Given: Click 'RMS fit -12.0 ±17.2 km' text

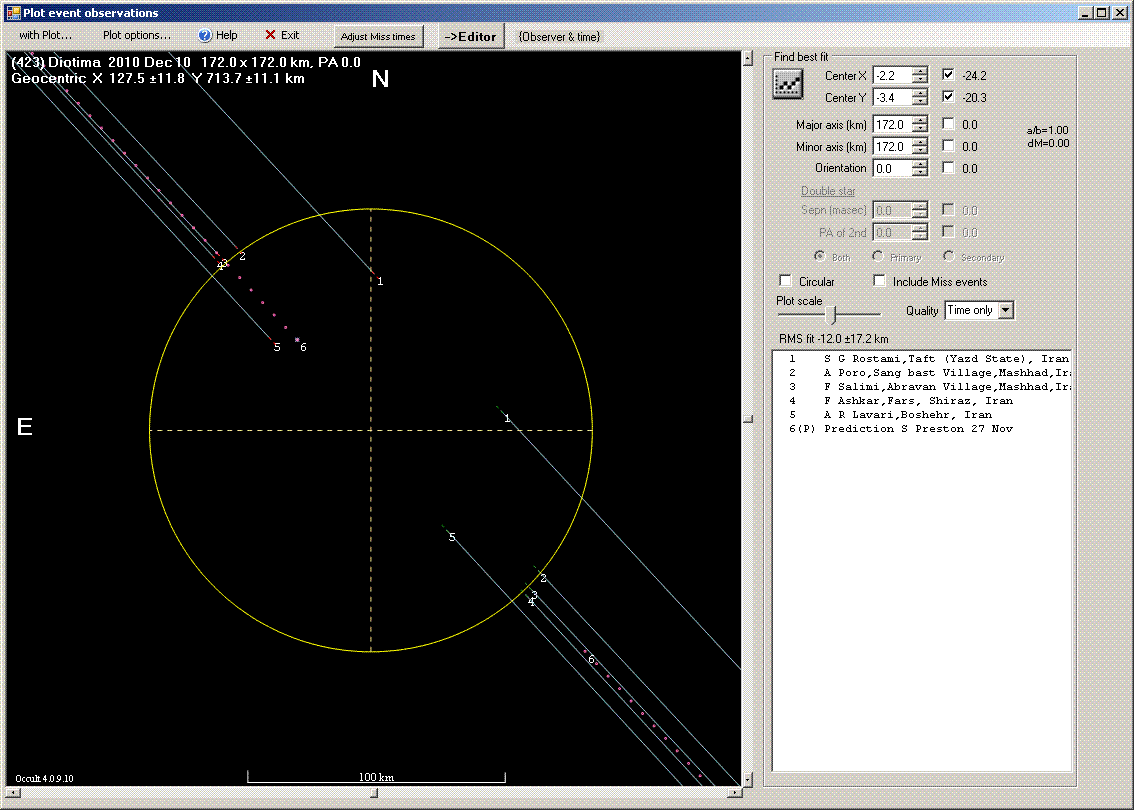Looking at the screenshot, I should tap(833, 338).
